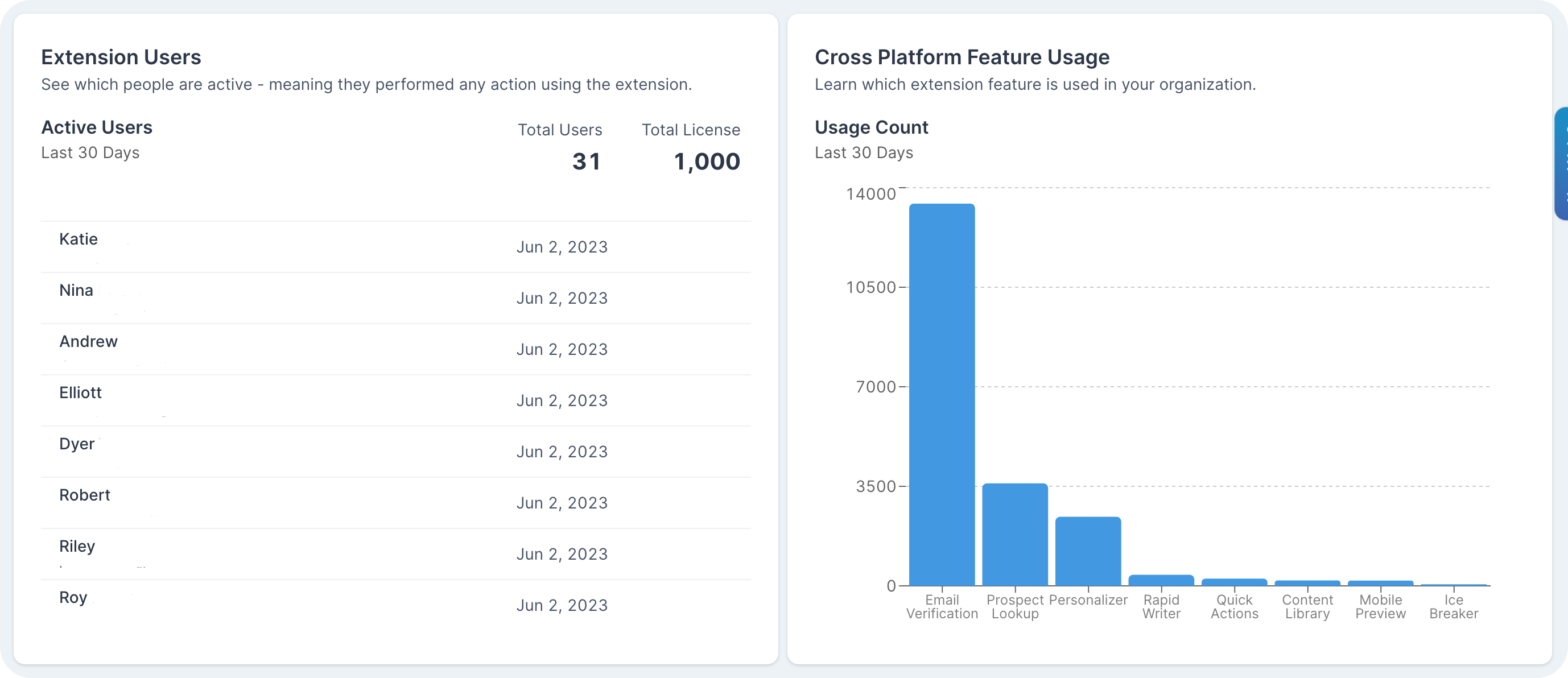
Task: Select Elliott's user entry
Action: click(395, 400)
